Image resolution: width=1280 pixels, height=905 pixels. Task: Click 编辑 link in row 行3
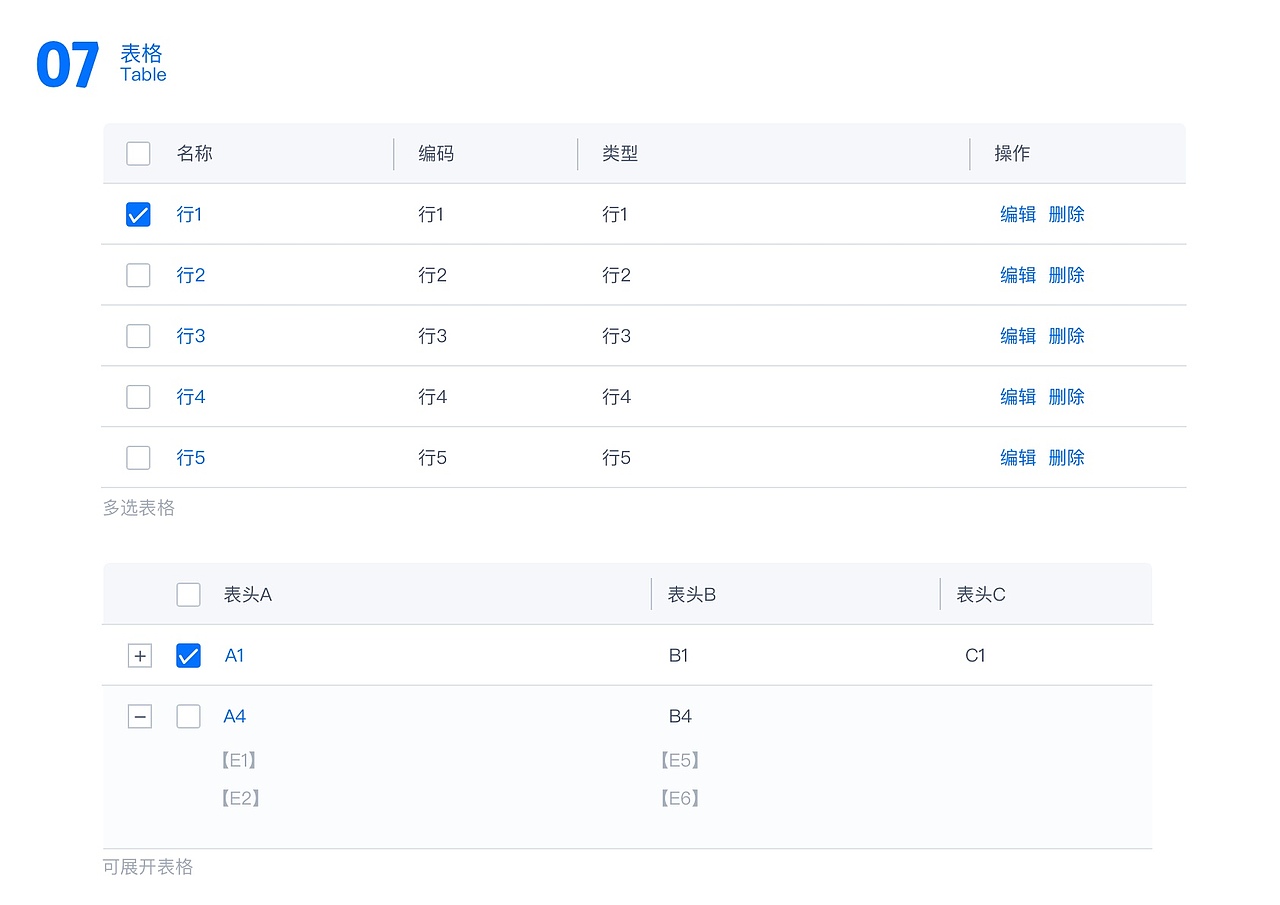click(x=1018, y=336)
